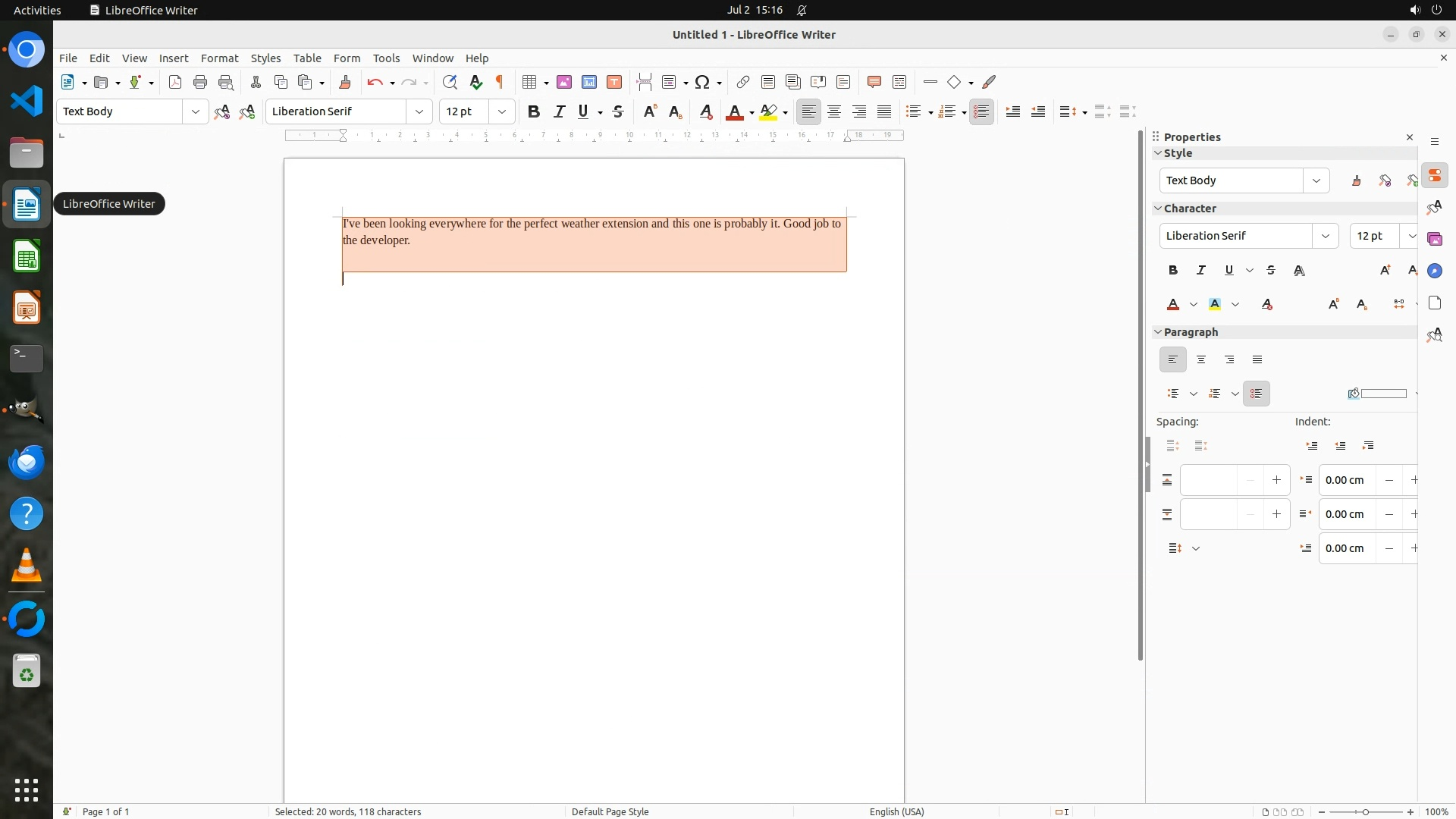
Task: Click the zoom slider in status bar
Action: click(x=1366, y=811)
